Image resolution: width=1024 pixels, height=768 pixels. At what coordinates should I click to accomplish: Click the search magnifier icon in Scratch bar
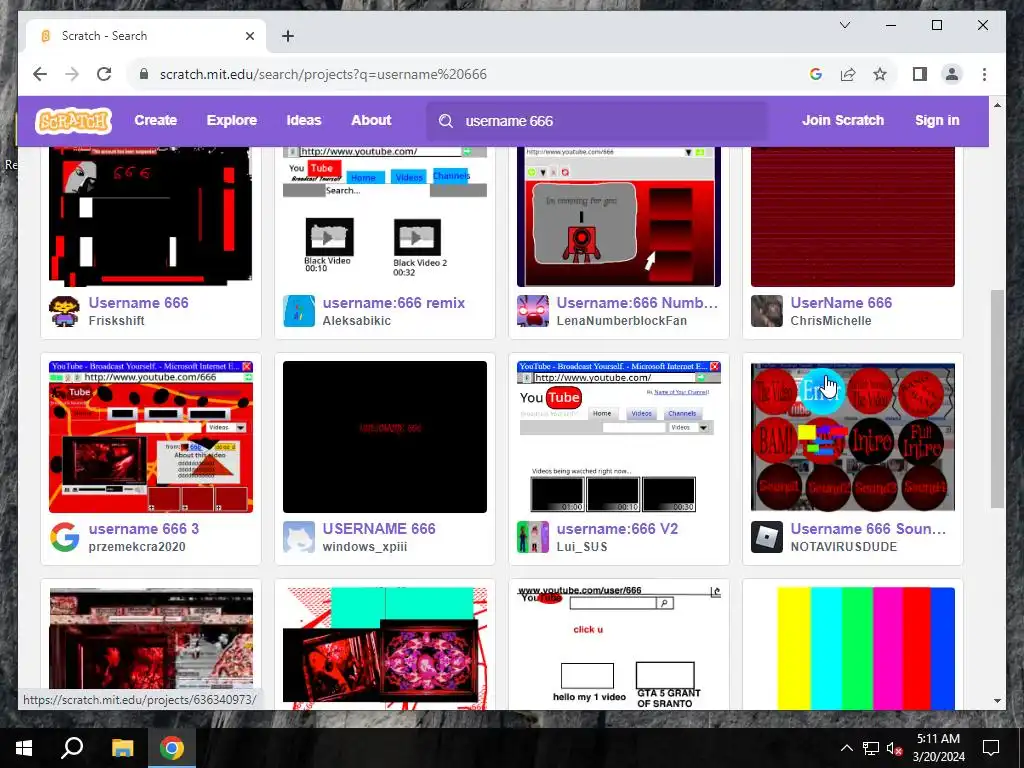tap(446, 121)
